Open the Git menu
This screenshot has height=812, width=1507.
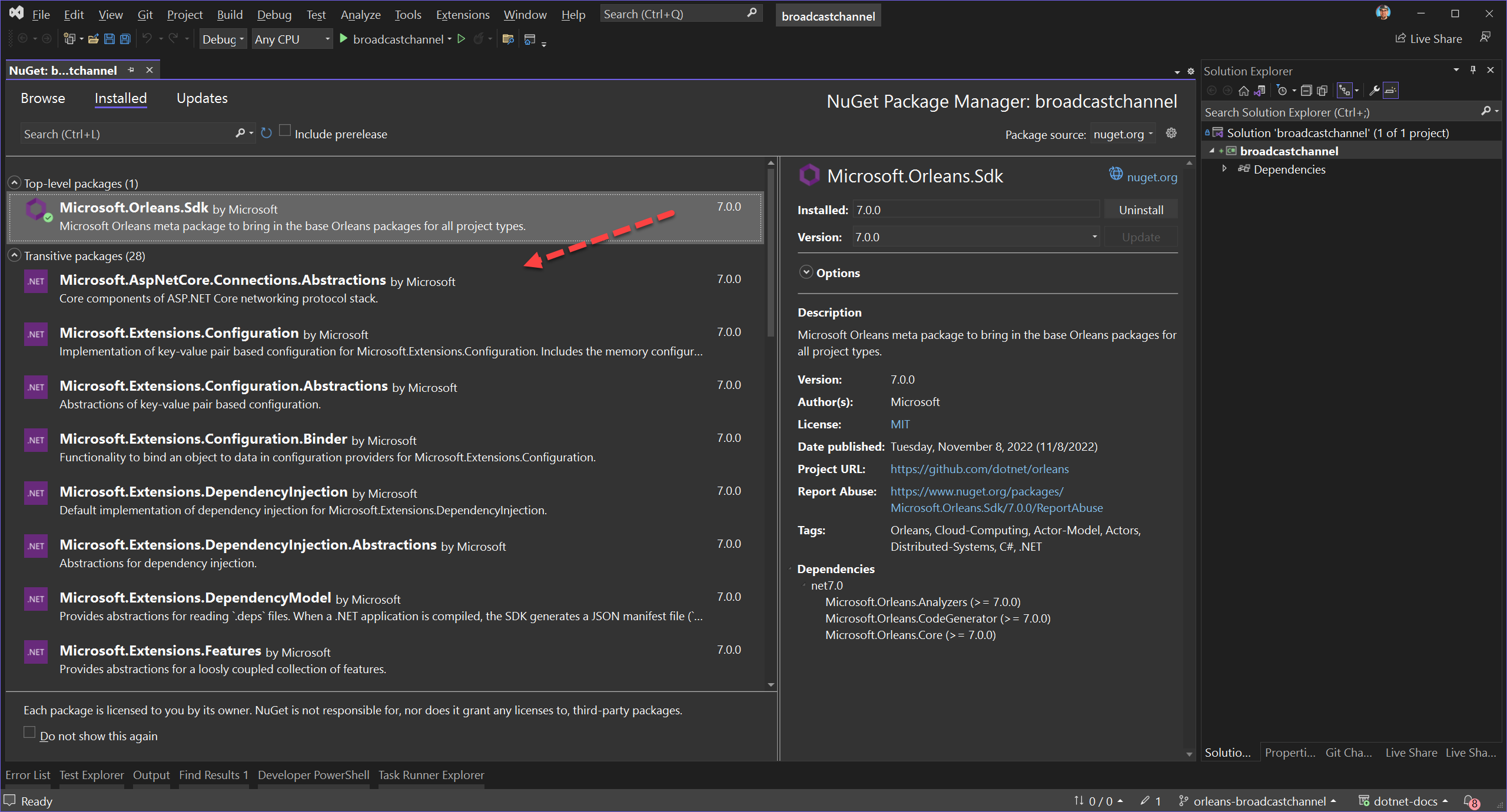tap(145, 14)
